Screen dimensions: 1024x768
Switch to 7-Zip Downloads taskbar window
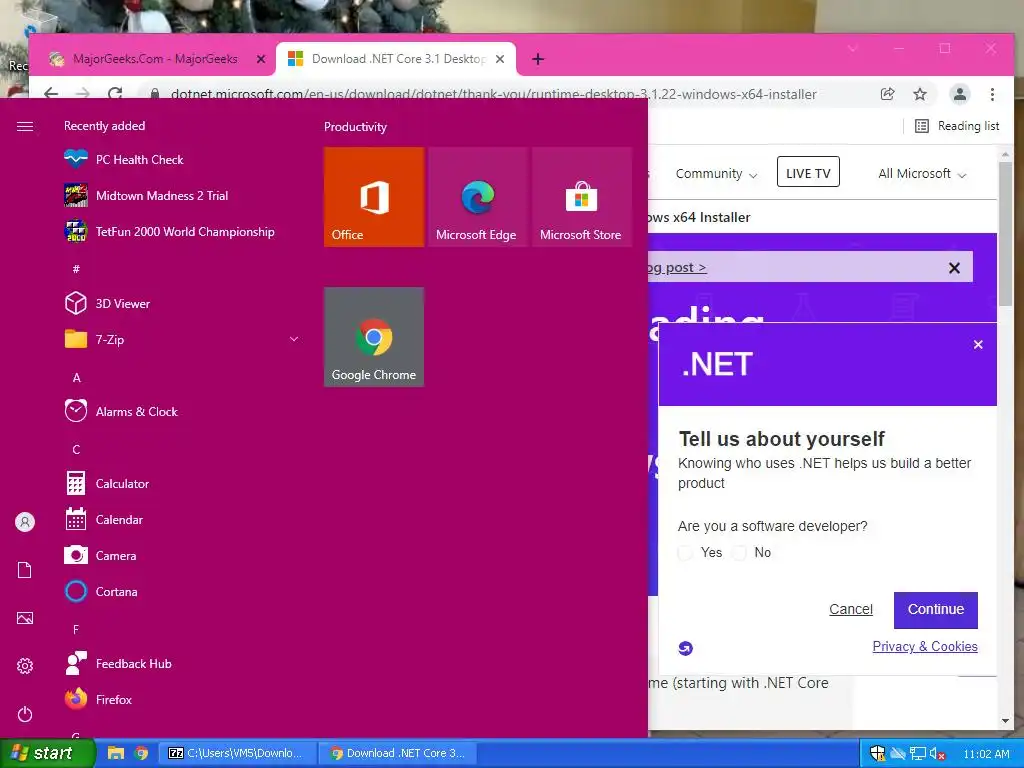(238, 753)
